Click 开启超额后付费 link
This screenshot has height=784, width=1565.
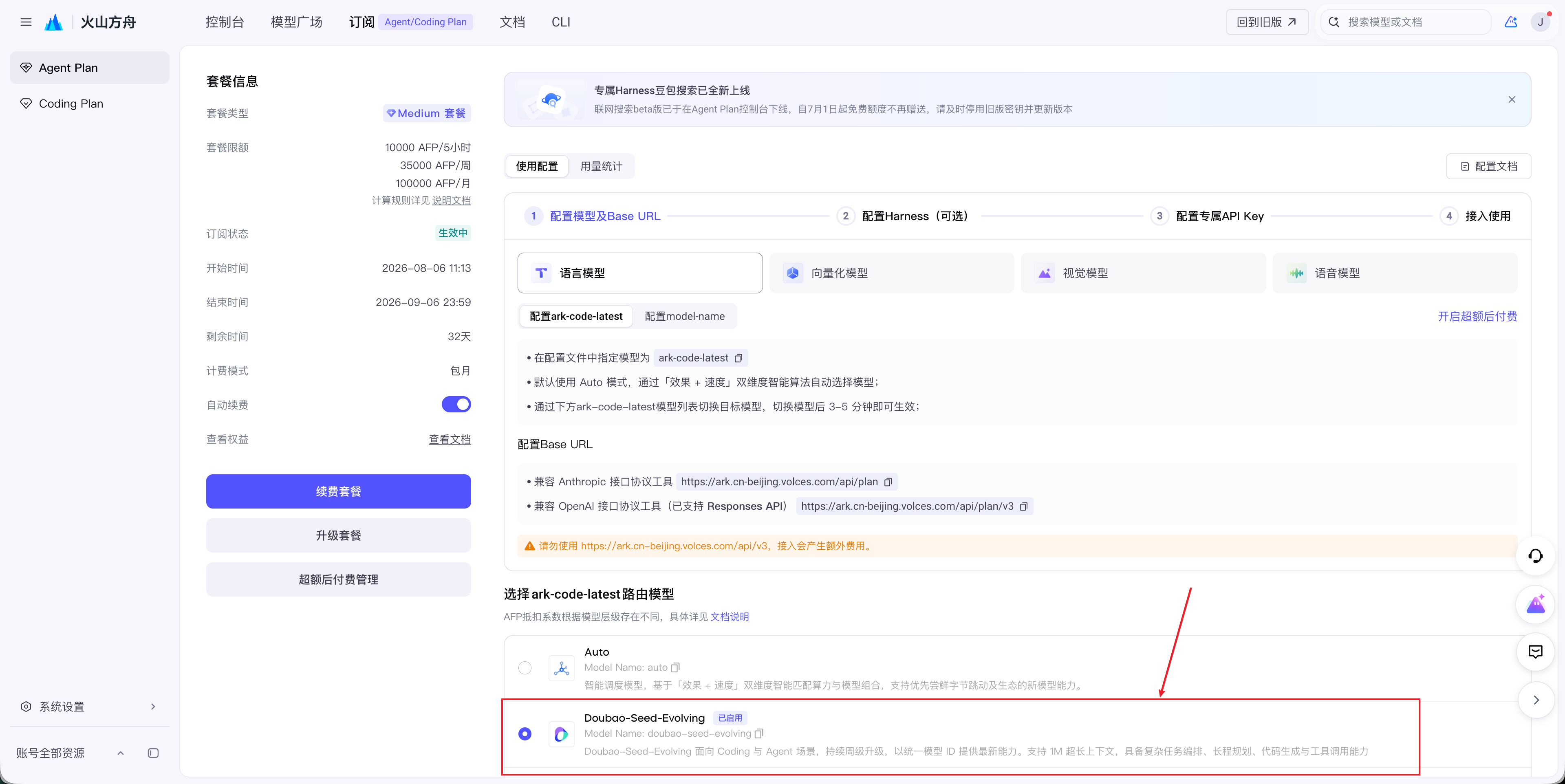[1477, 316]
